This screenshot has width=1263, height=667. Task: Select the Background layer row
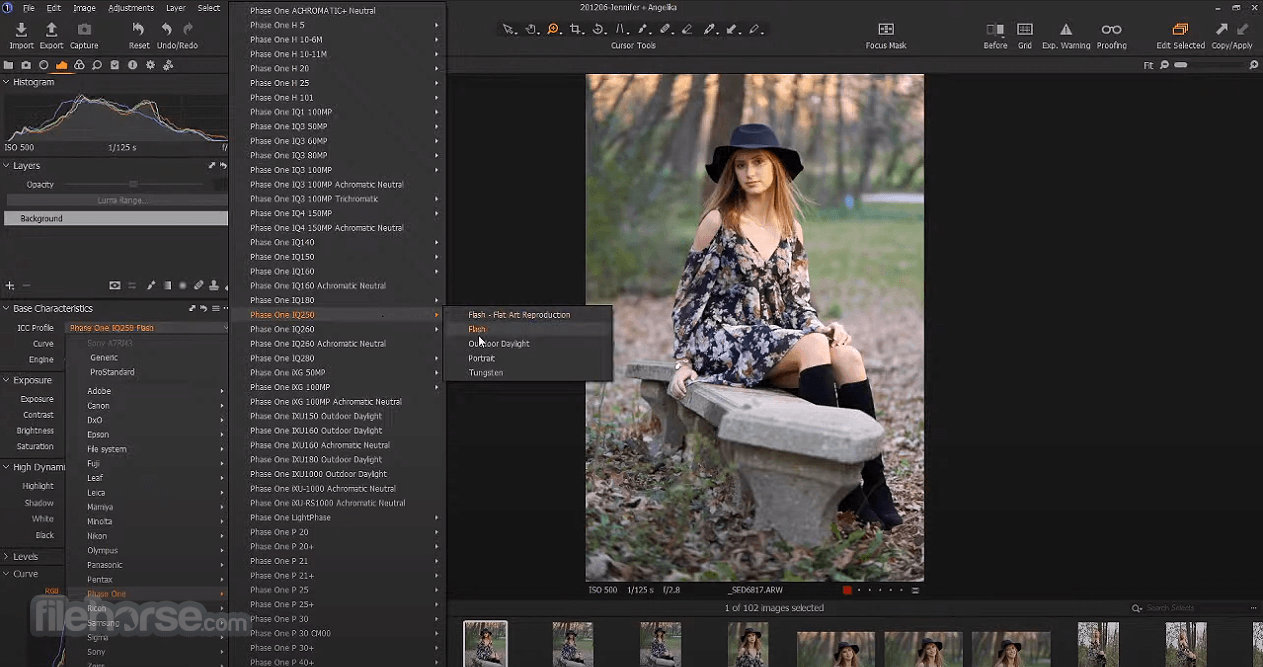click(x=116, y=218)
